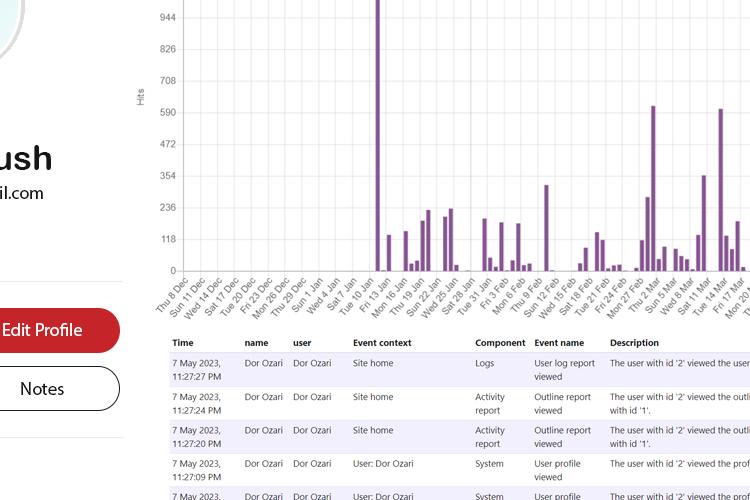
Task: Click the 944 y-axis label
Action: [x=168, y=18]
